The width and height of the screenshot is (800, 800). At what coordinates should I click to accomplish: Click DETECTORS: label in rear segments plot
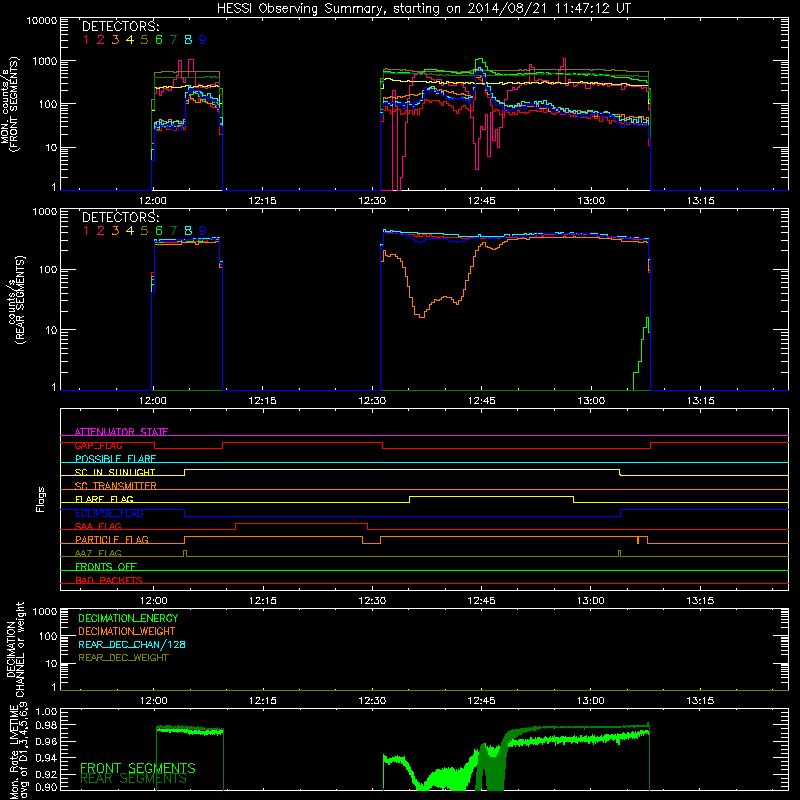(x=120, y=217)
